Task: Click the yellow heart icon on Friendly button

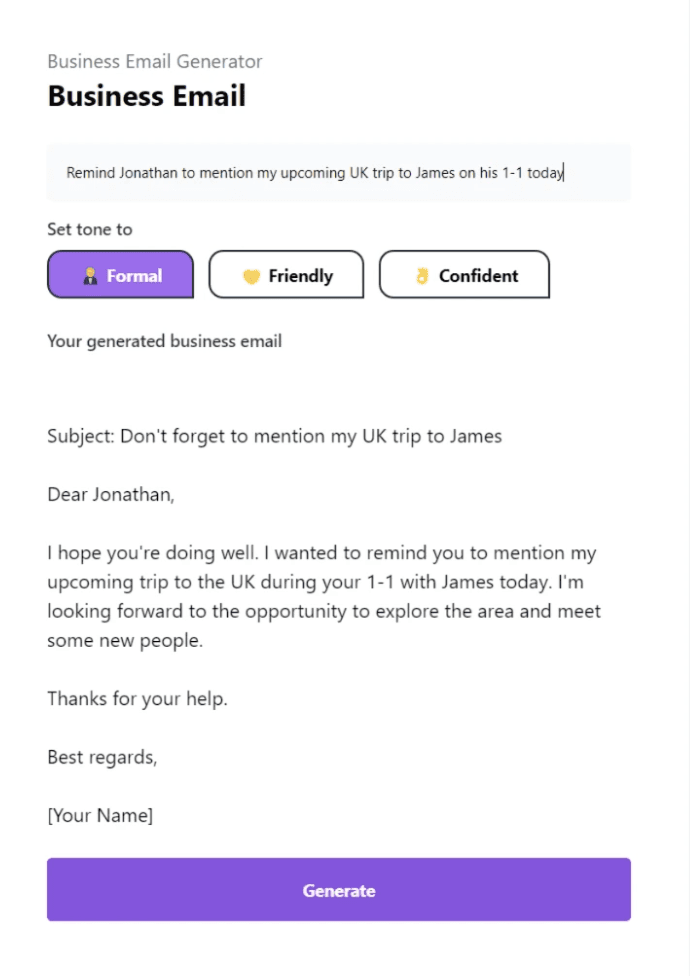Action: click(250, 274)
